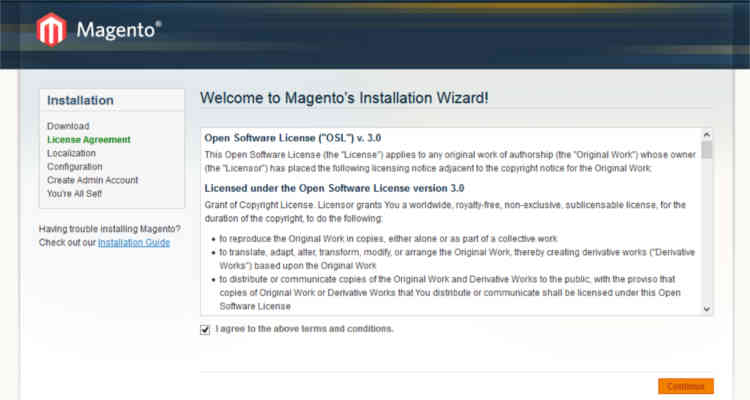This screenshot has height=400, width=750.
Task: Click the 'to reproduce the Original Work' bullet
Action: 388,238
